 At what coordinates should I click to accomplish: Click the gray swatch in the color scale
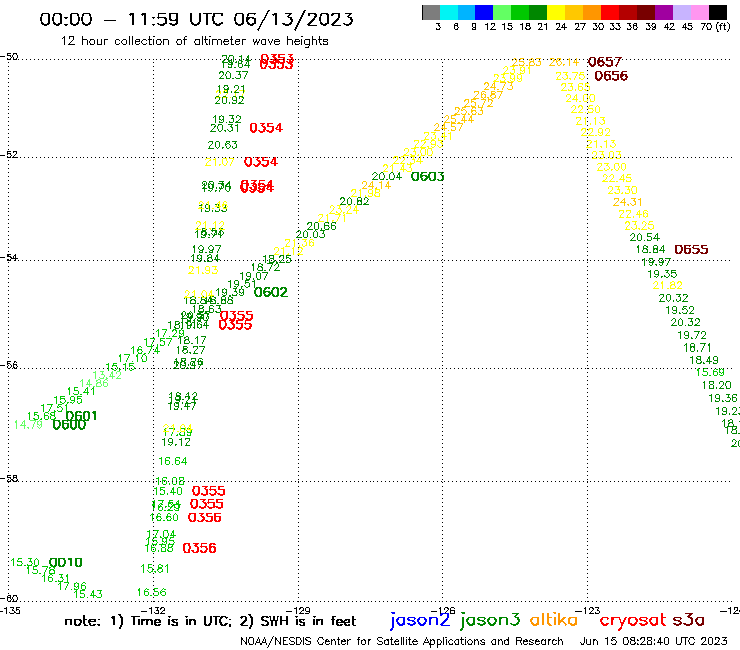(431, 12)
